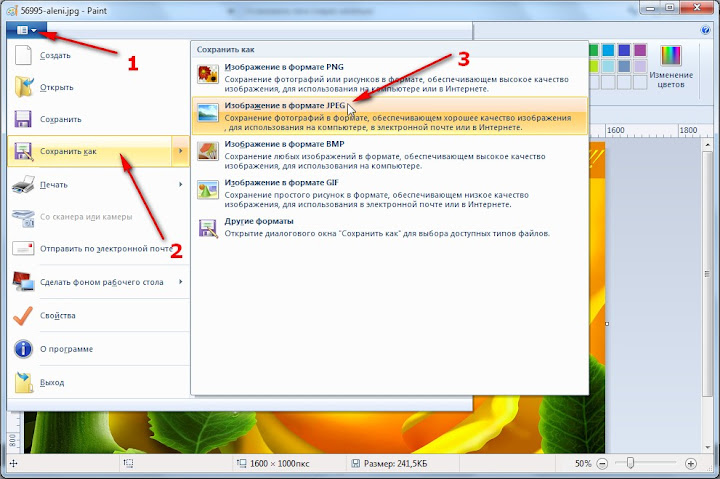Click the Сохранить floppy disk icon
This screenshot has width=720, height=479.
click(x=22, y=119)
